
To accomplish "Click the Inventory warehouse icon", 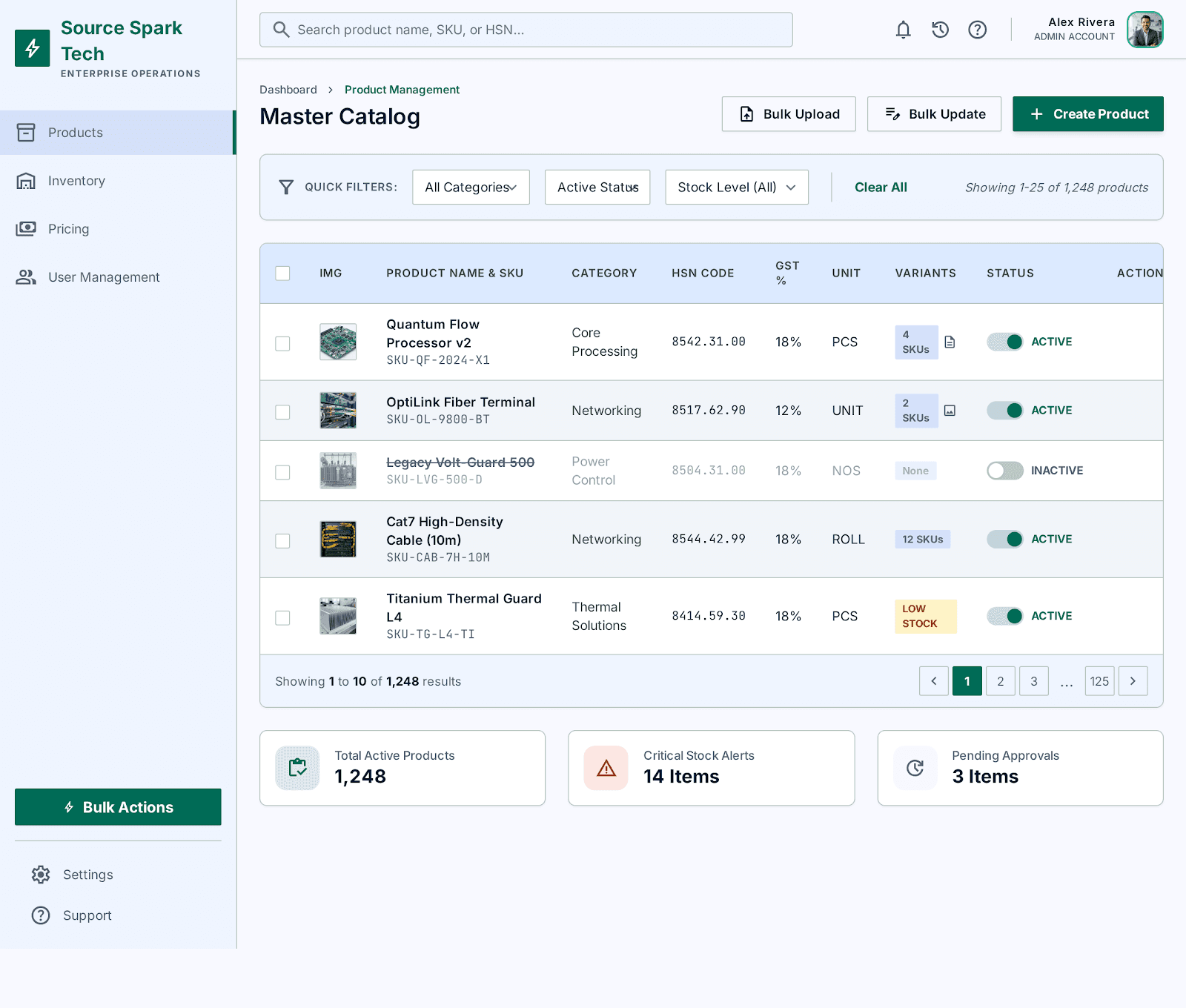I will (26, 181).
